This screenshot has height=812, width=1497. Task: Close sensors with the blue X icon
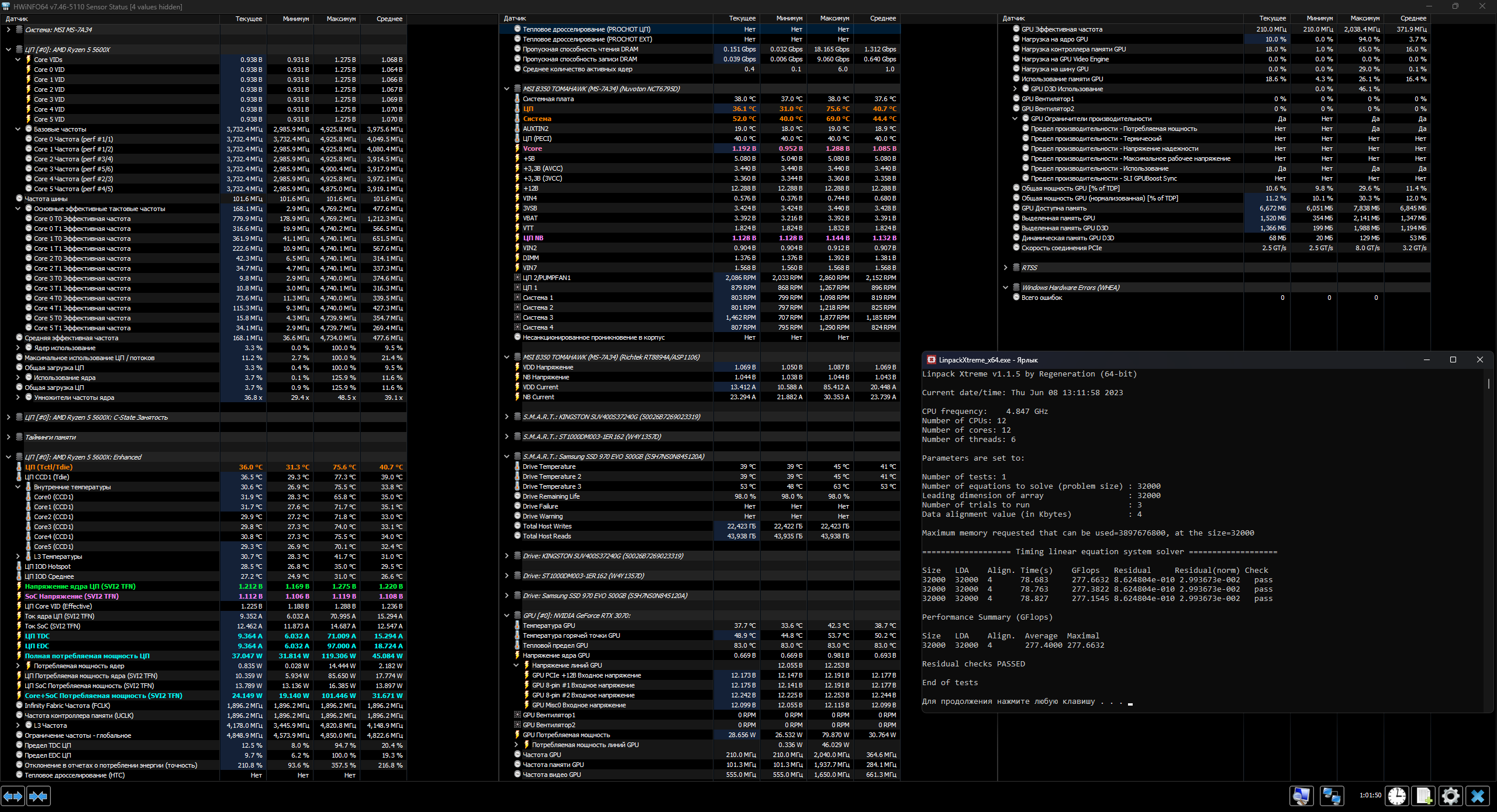(1478, 796)
